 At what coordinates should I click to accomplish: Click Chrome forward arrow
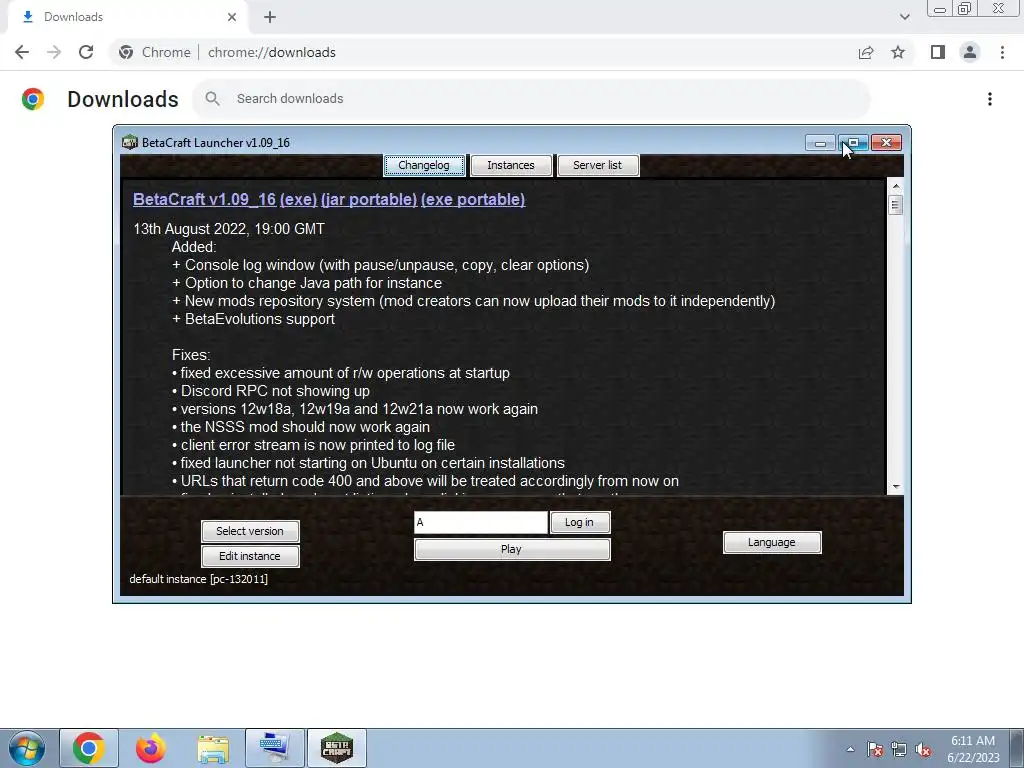pos(54,52)
